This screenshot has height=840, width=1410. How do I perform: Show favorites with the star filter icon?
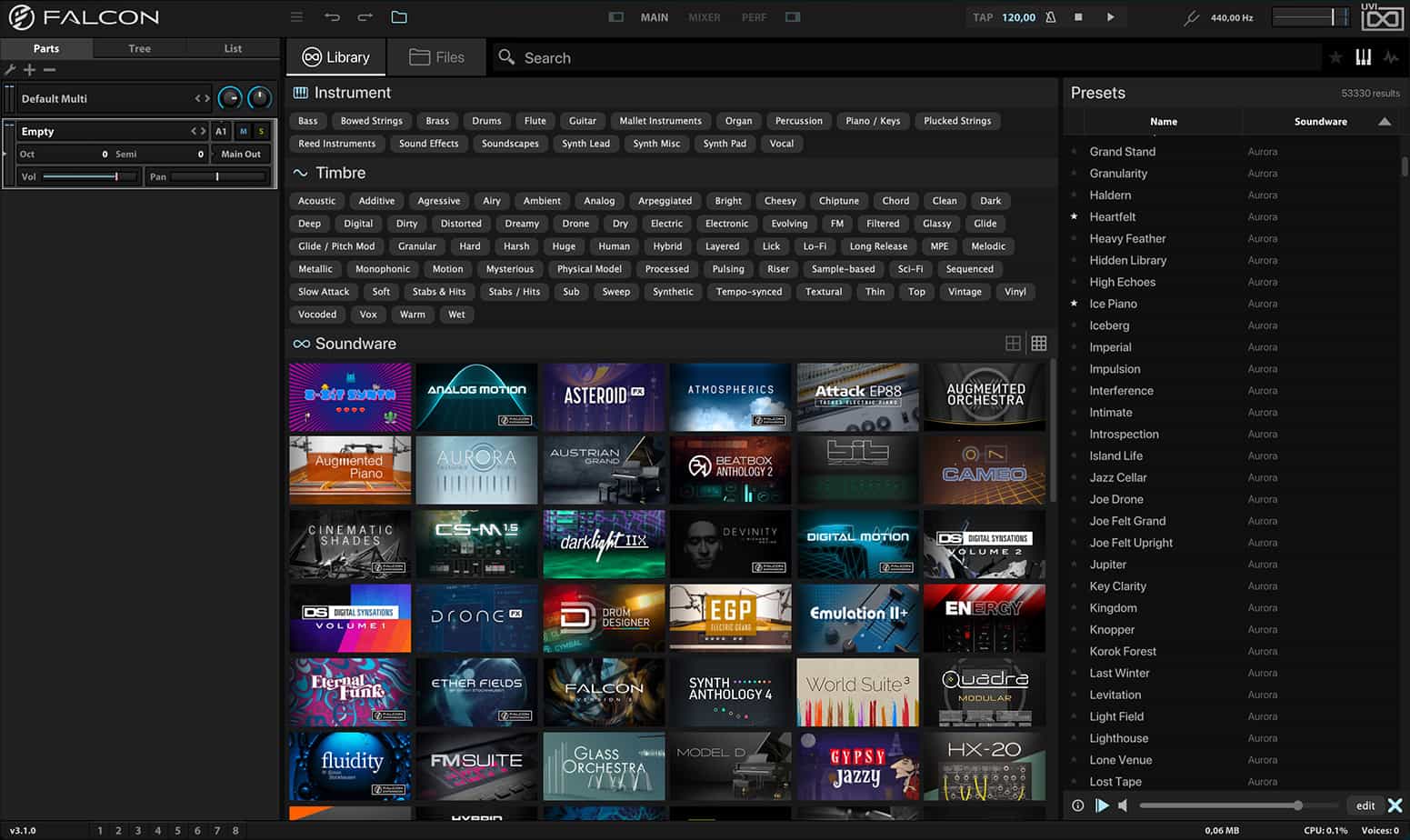tap(1335, 57)
